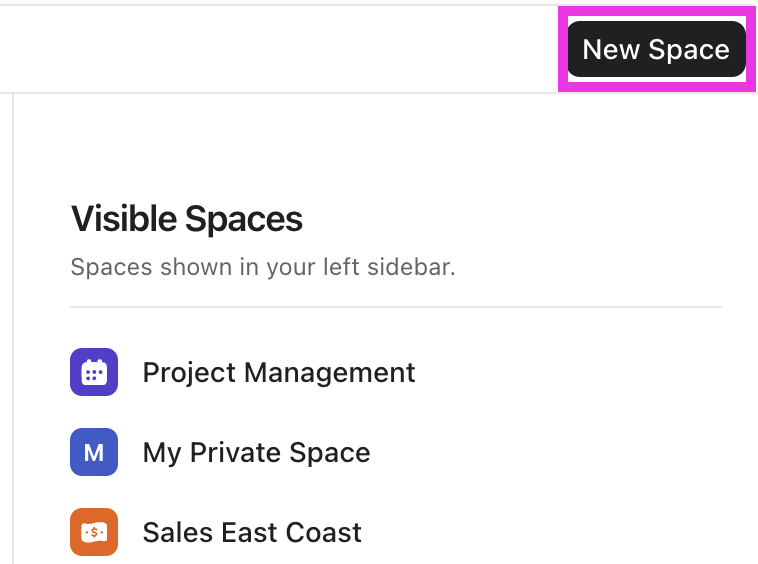This screenshot has width=758, height=564.
Task: Click the blue M icon for My Private Space
Action: click(94, 452)
